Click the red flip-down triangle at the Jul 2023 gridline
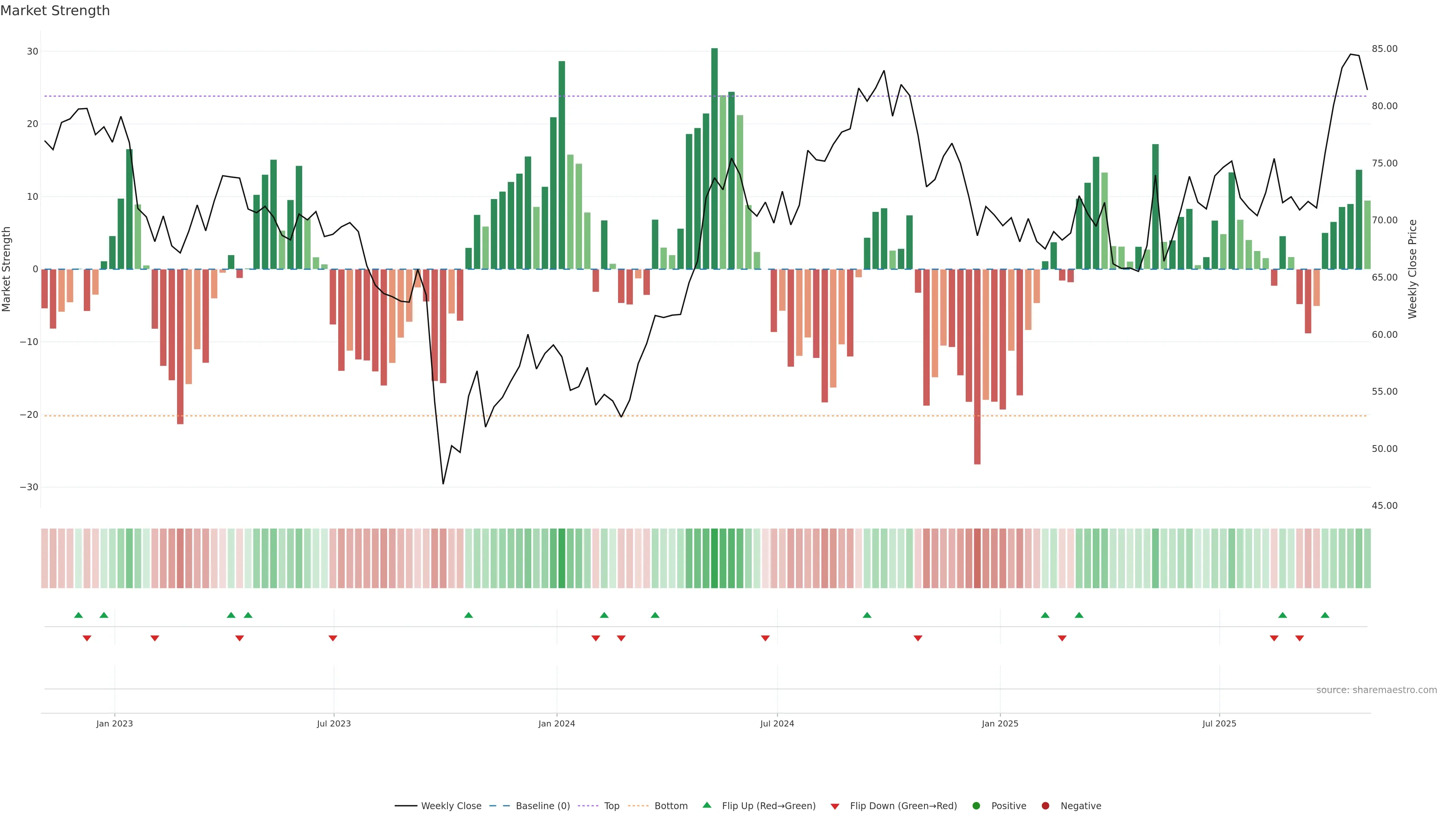The image size is (1456, 819). pos(333,638)
